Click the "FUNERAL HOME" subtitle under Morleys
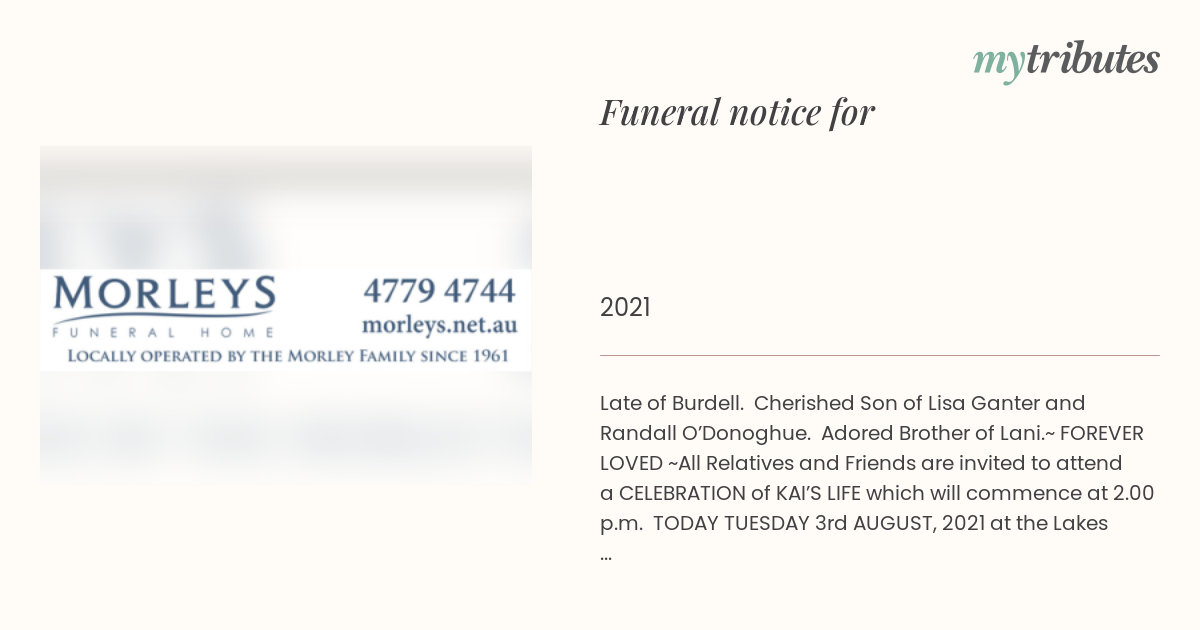The image size is (1200, 630). (x=163, y=332)
